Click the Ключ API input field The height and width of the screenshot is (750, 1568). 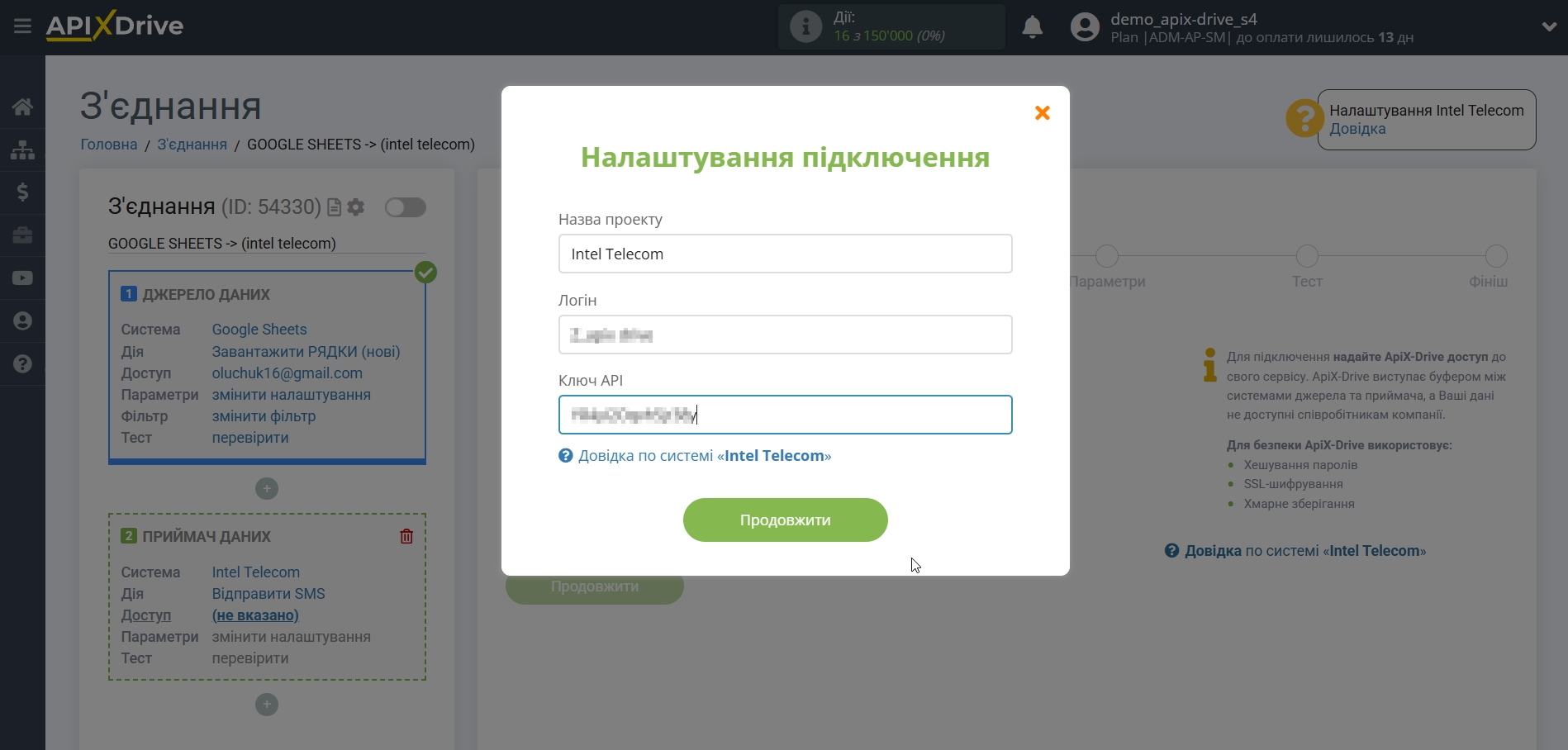[785, 415]
